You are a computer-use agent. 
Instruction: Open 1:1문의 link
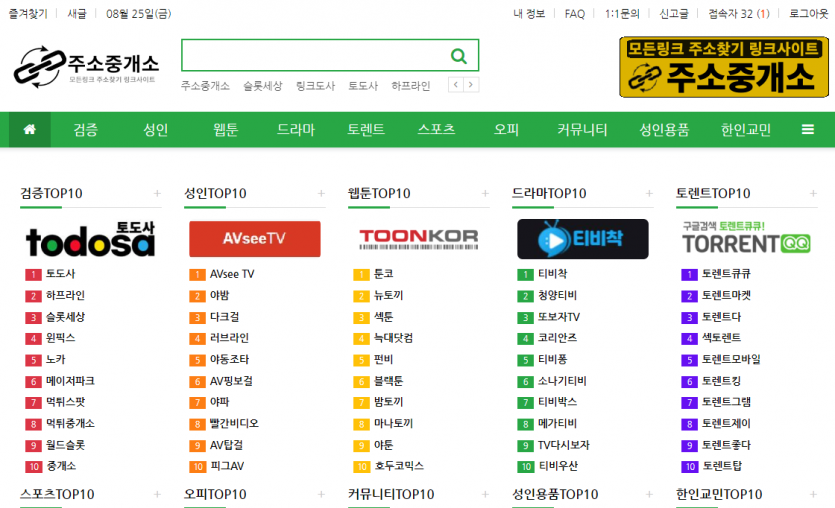click(622, 14)
